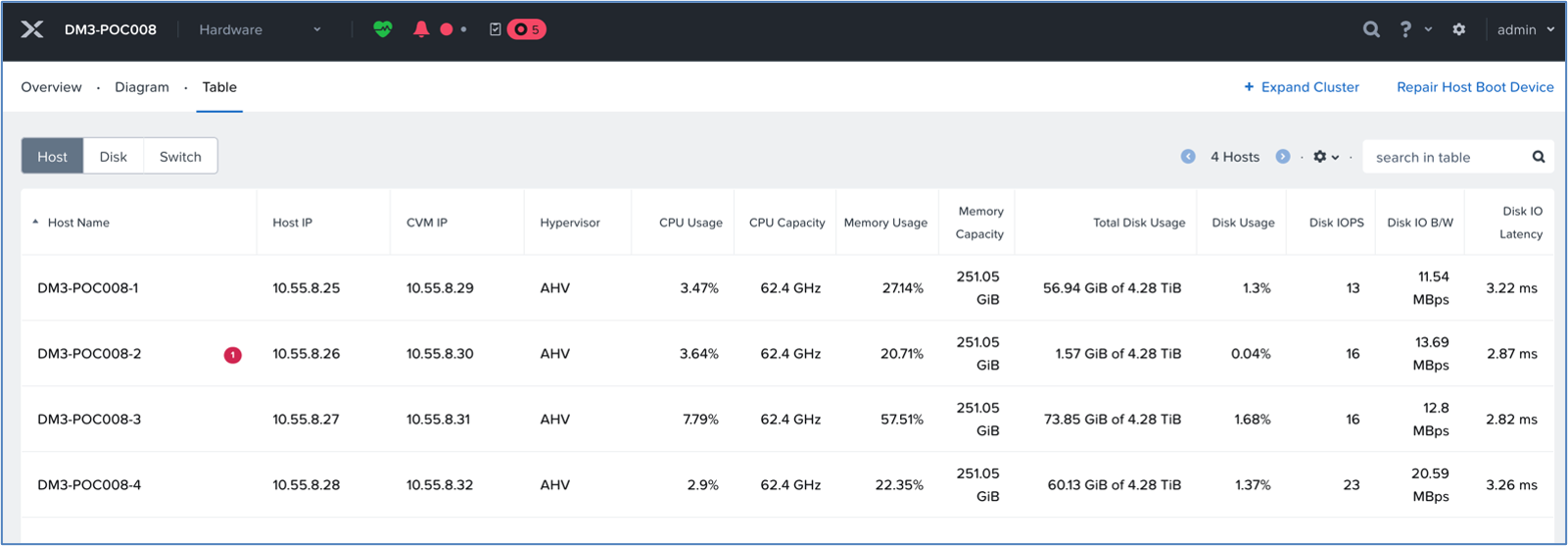
Task: Switch to the Overview tab
Action: click(52, 87)
